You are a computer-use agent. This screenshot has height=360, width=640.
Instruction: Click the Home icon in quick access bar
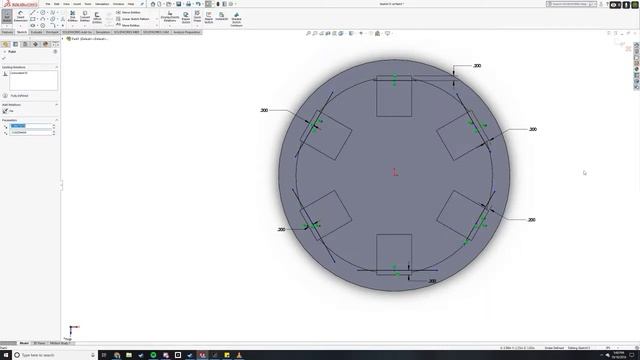tap(153, 4)
